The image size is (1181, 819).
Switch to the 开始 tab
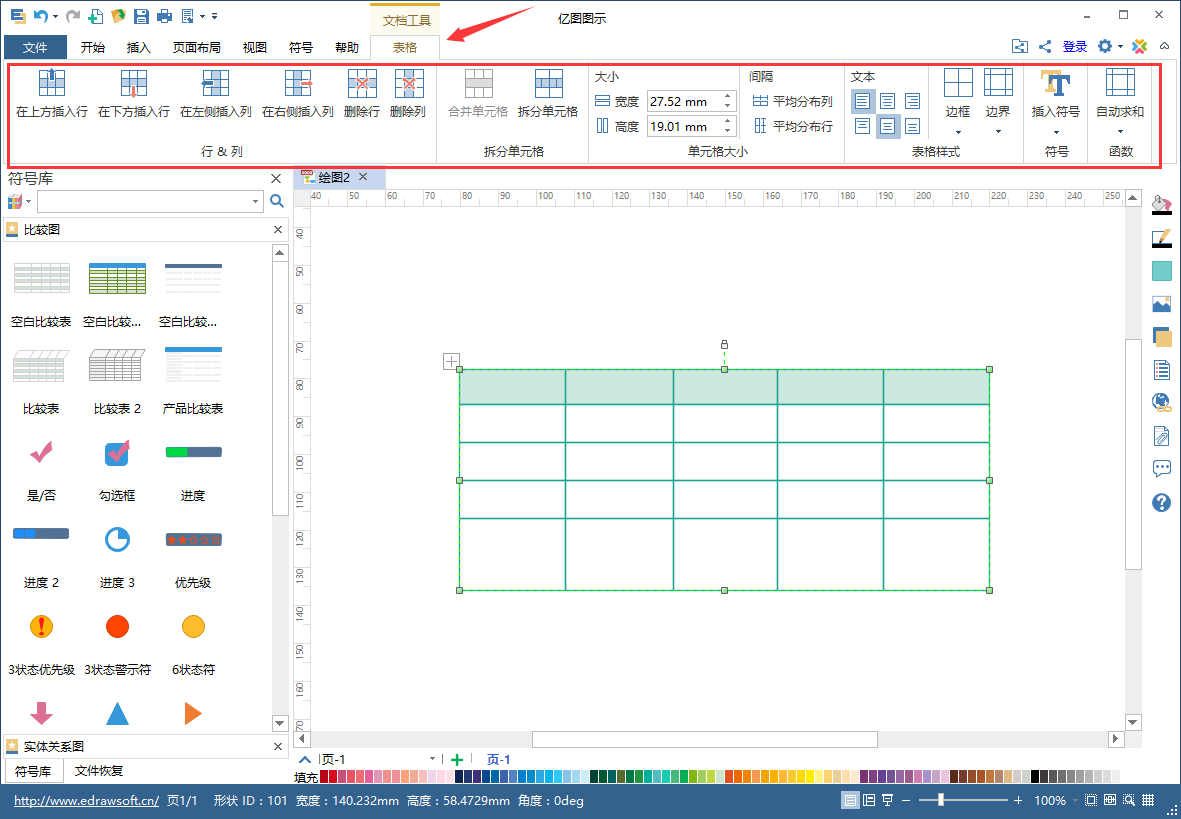point(93,47)
